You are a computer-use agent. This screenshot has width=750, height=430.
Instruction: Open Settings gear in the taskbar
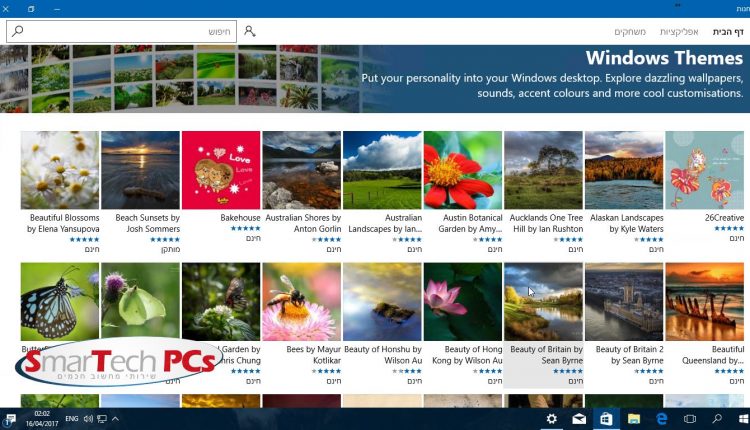551,419
